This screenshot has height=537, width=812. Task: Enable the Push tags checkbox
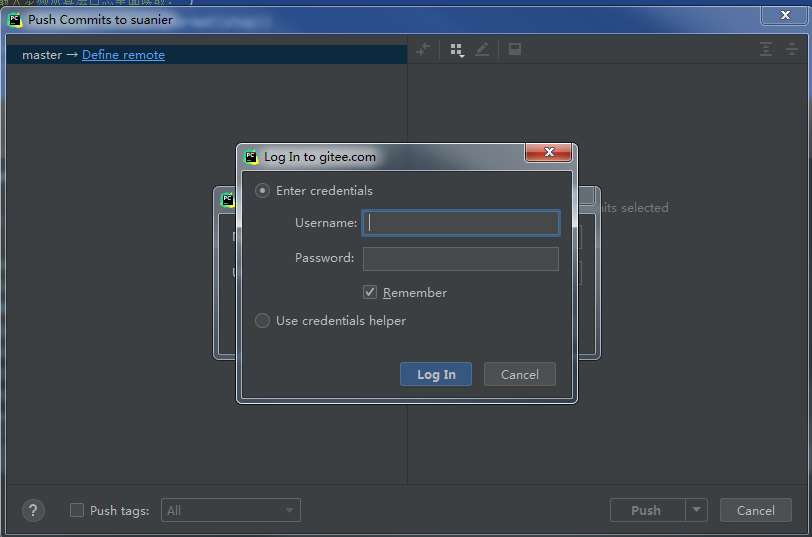click(x=77, y=510)
